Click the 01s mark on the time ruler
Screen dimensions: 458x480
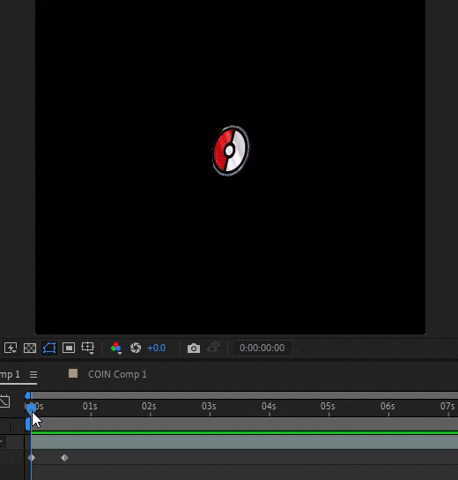pos(90,406)
